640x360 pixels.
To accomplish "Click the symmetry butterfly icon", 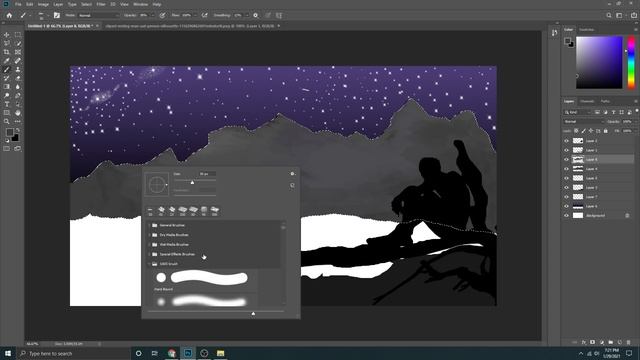I will (x=279, y=16).
